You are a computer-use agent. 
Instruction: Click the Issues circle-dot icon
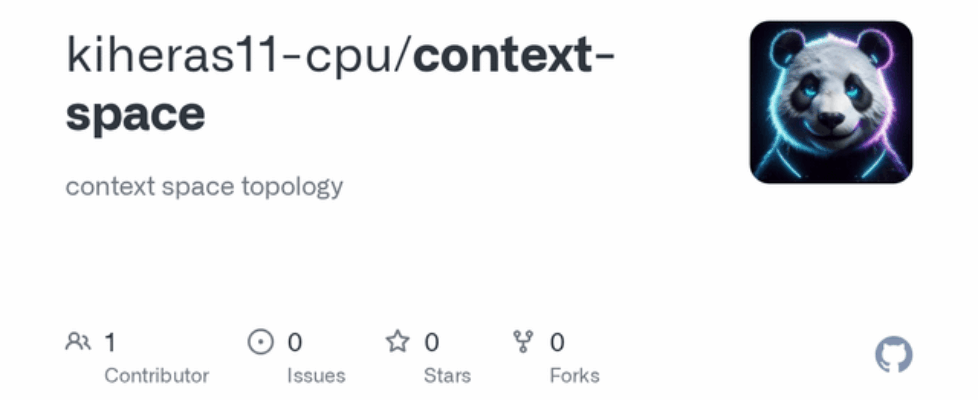coord(260,343)
